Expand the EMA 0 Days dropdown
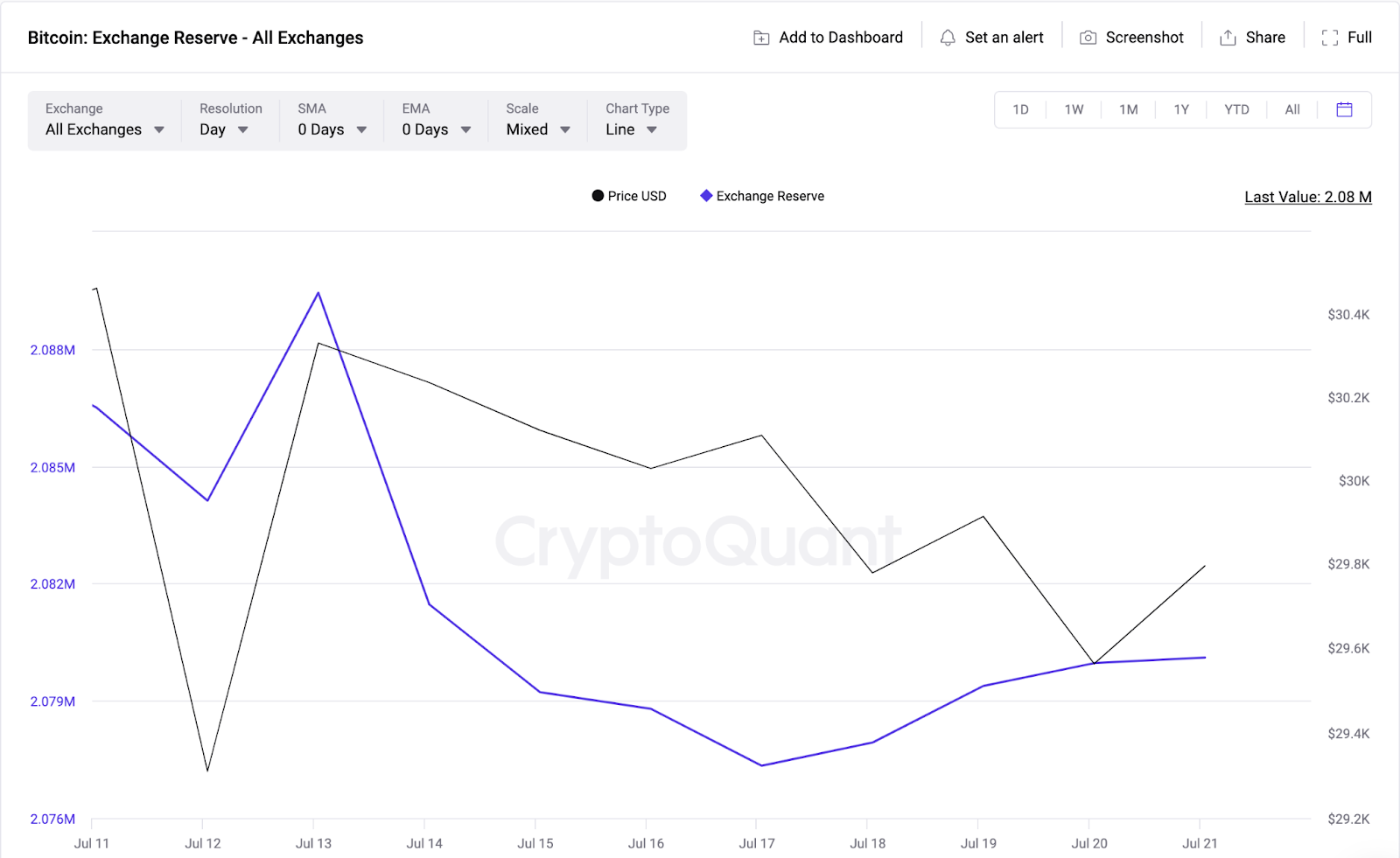The height and width of the screenshot is (858, 1400). 436,120
